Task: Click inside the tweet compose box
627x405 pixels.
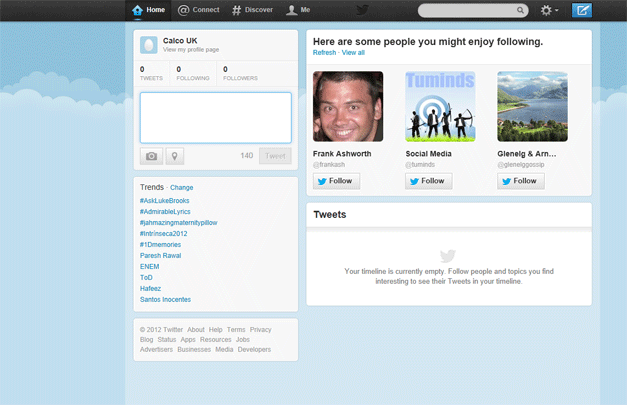Action: coord(216,118)
